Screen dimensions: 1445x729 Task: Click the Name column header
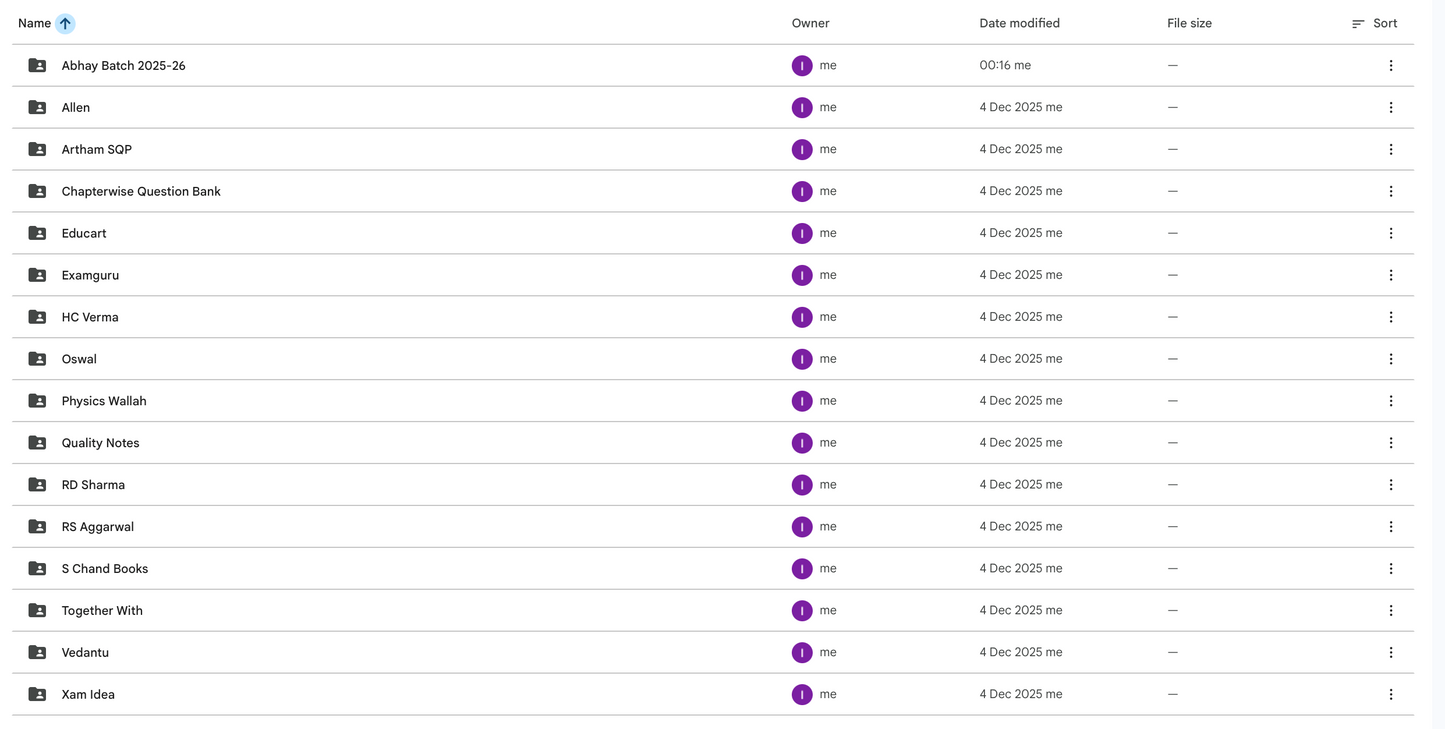[34, 23]
